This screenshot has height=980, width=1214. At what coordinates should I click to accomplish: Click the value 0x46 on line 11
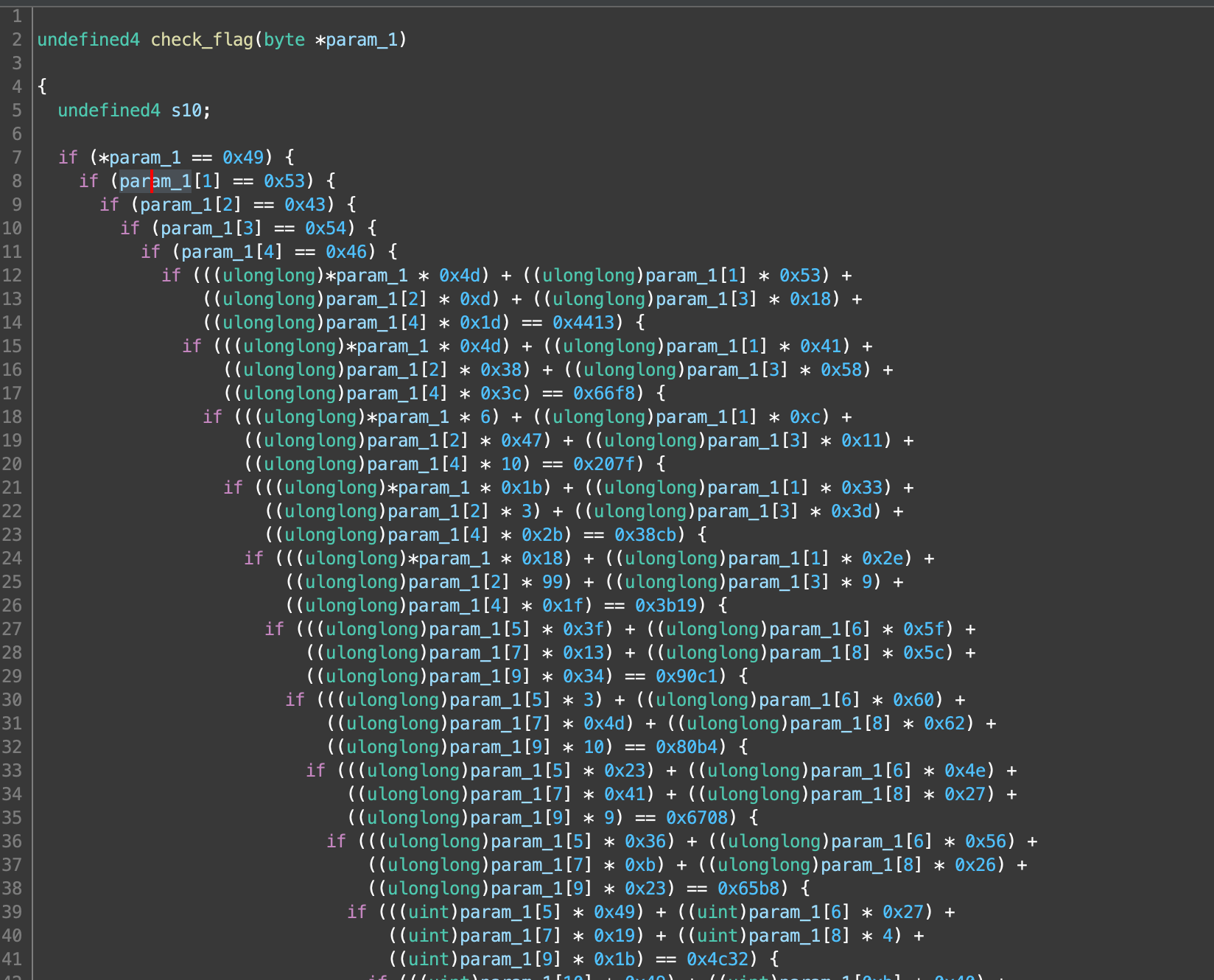(x=346, y=252)
